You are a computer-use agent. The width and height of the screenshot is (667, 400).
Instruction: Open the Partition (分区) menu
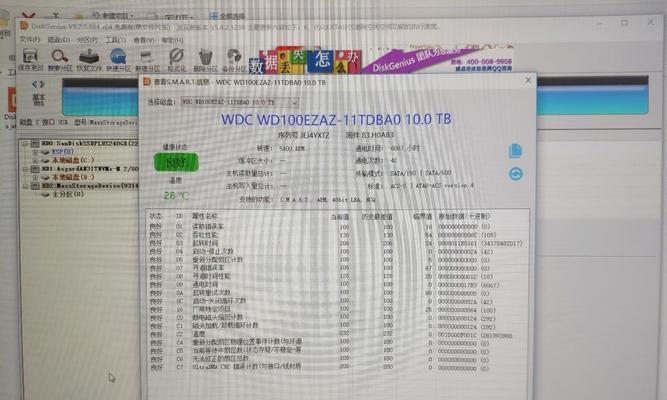coord(87,40)
